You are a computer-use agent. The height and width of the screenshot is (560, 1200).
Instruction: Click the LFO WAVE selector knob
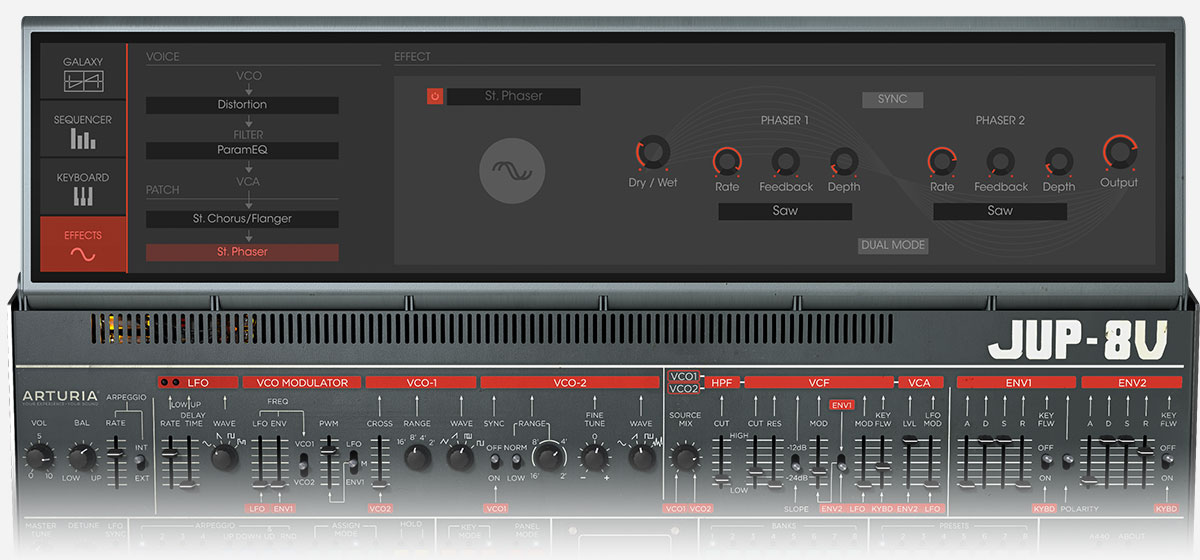(224, 458)
